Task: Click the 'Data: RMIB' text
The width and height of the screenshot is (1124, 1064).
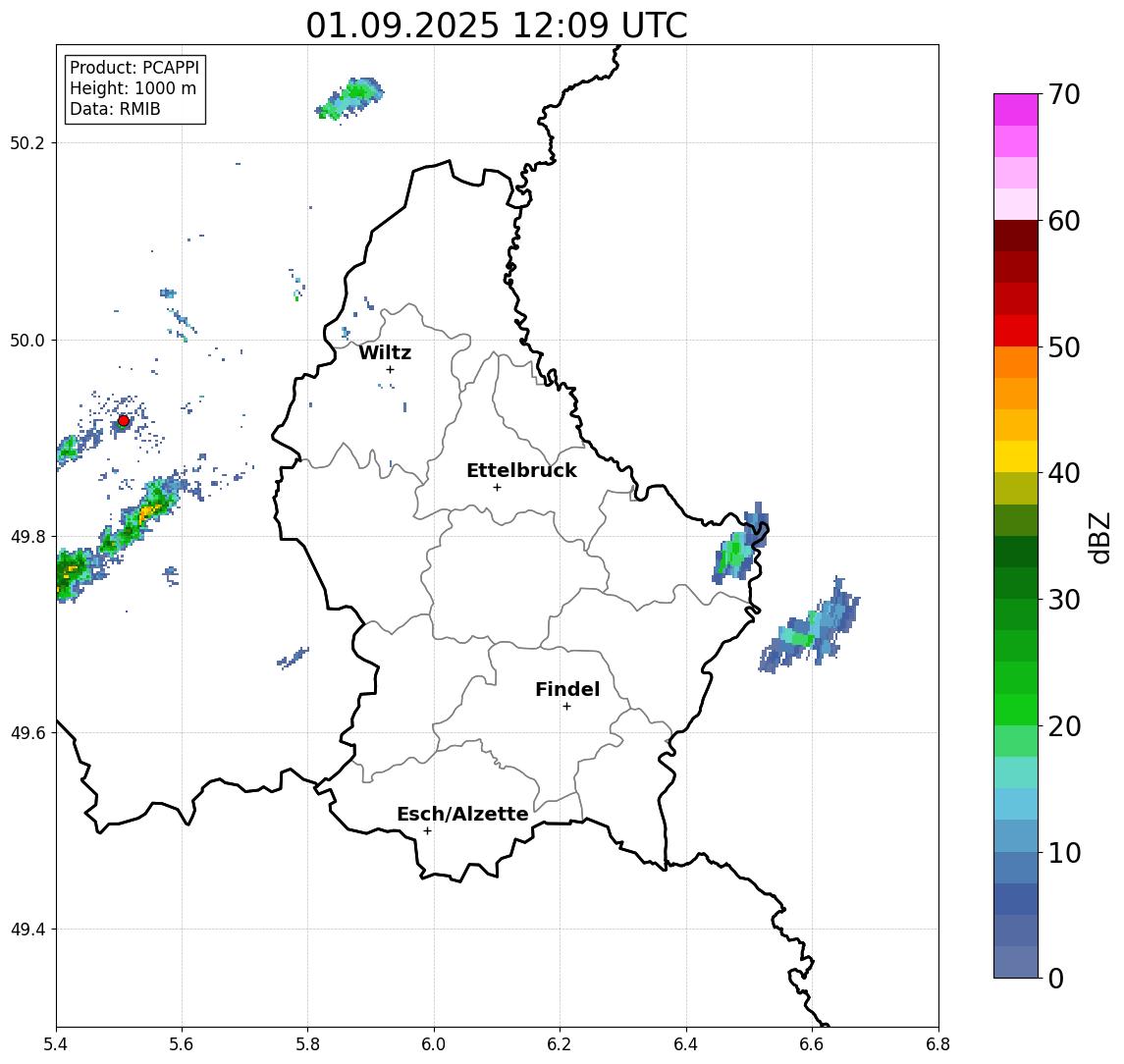Action: [115, 109]
